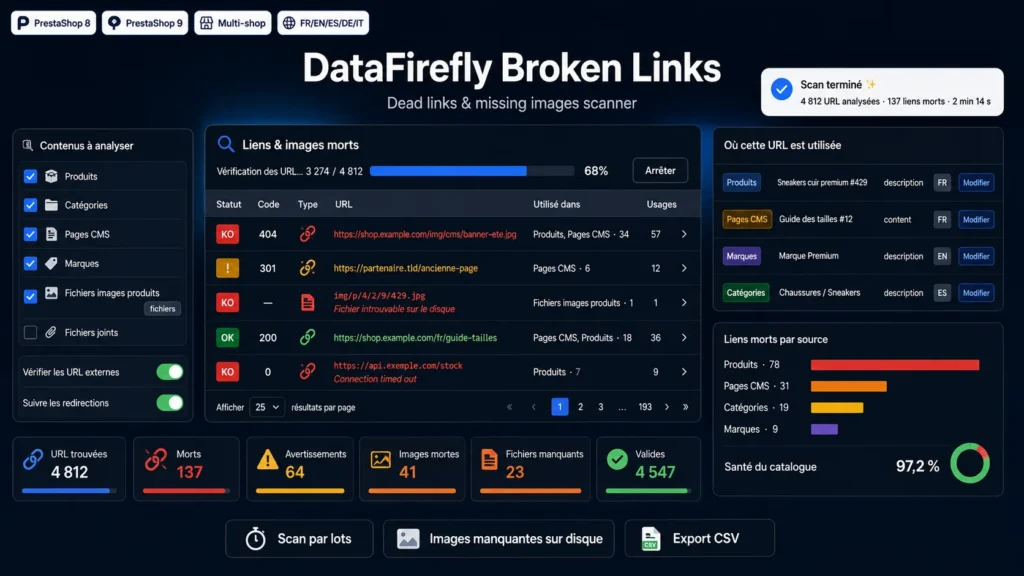Toggle Vérifier les URL externes switch
The image size is (1024, 576).
click(170, 372)
